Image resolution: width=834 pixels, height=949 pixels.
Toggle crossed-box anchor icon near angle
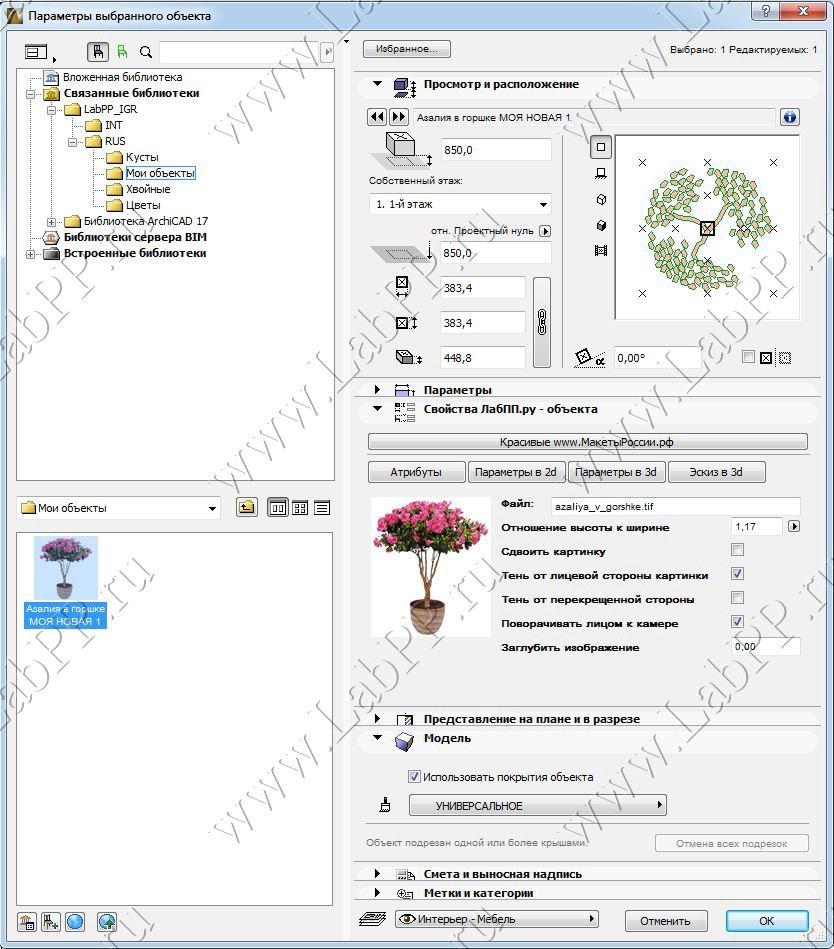(766, 358)
